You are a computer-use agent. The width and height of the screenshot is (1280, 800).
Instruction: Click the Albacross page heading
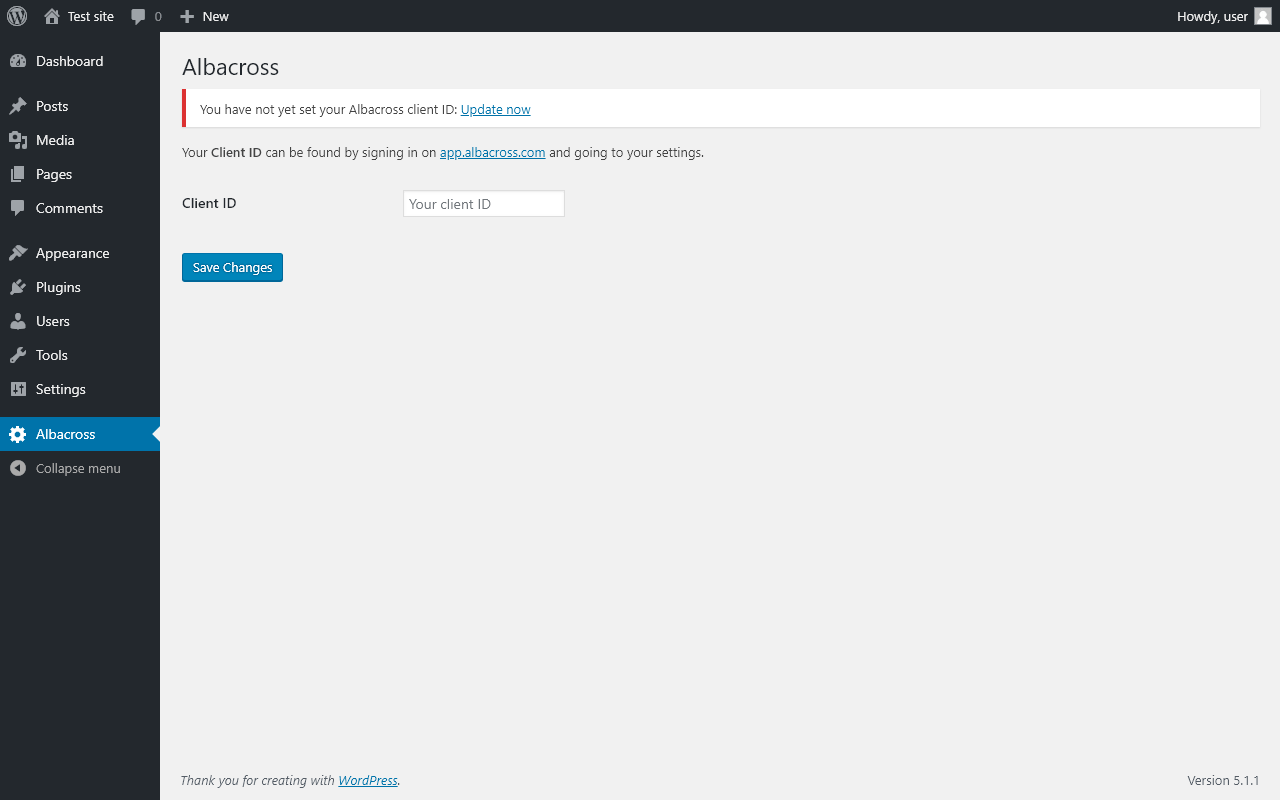[x=230, y=67]
